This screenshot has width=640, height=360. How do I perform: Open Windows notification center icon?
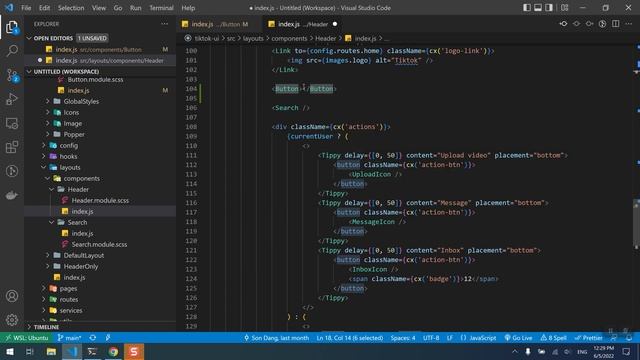[627, 351]
